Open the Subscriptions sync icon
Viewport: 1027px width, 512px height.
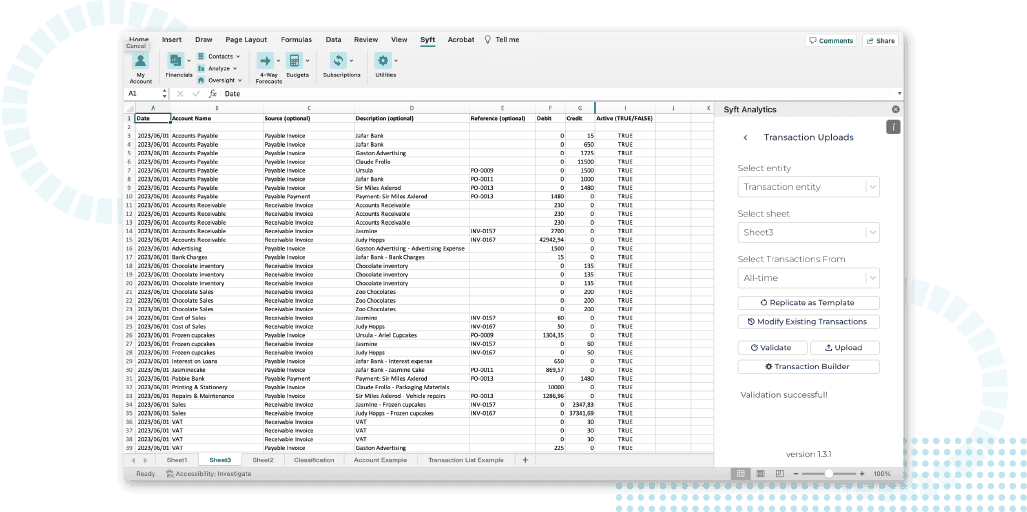(338, 61)
